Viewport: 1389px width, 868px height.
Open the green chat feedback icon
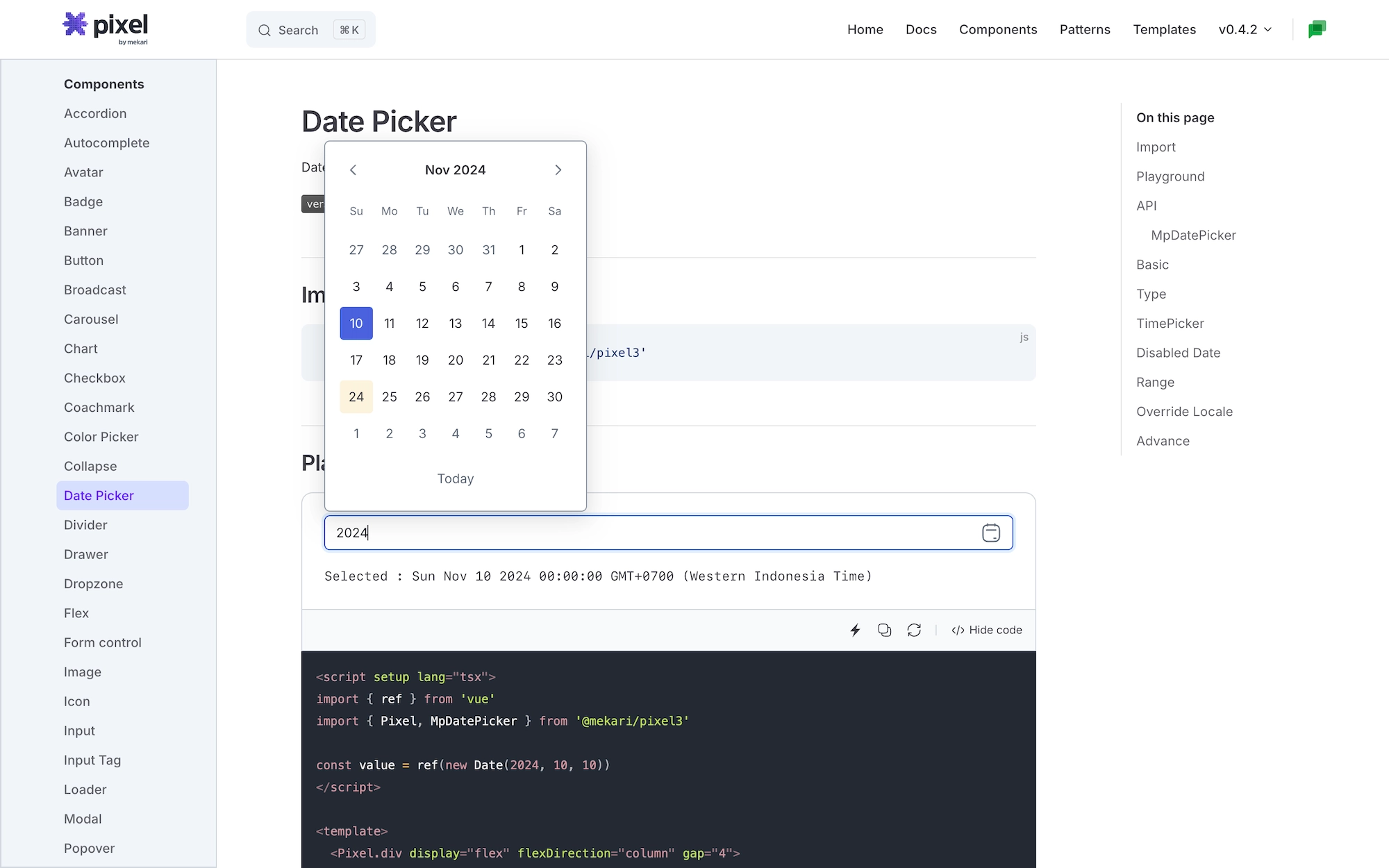point(1317,29)
